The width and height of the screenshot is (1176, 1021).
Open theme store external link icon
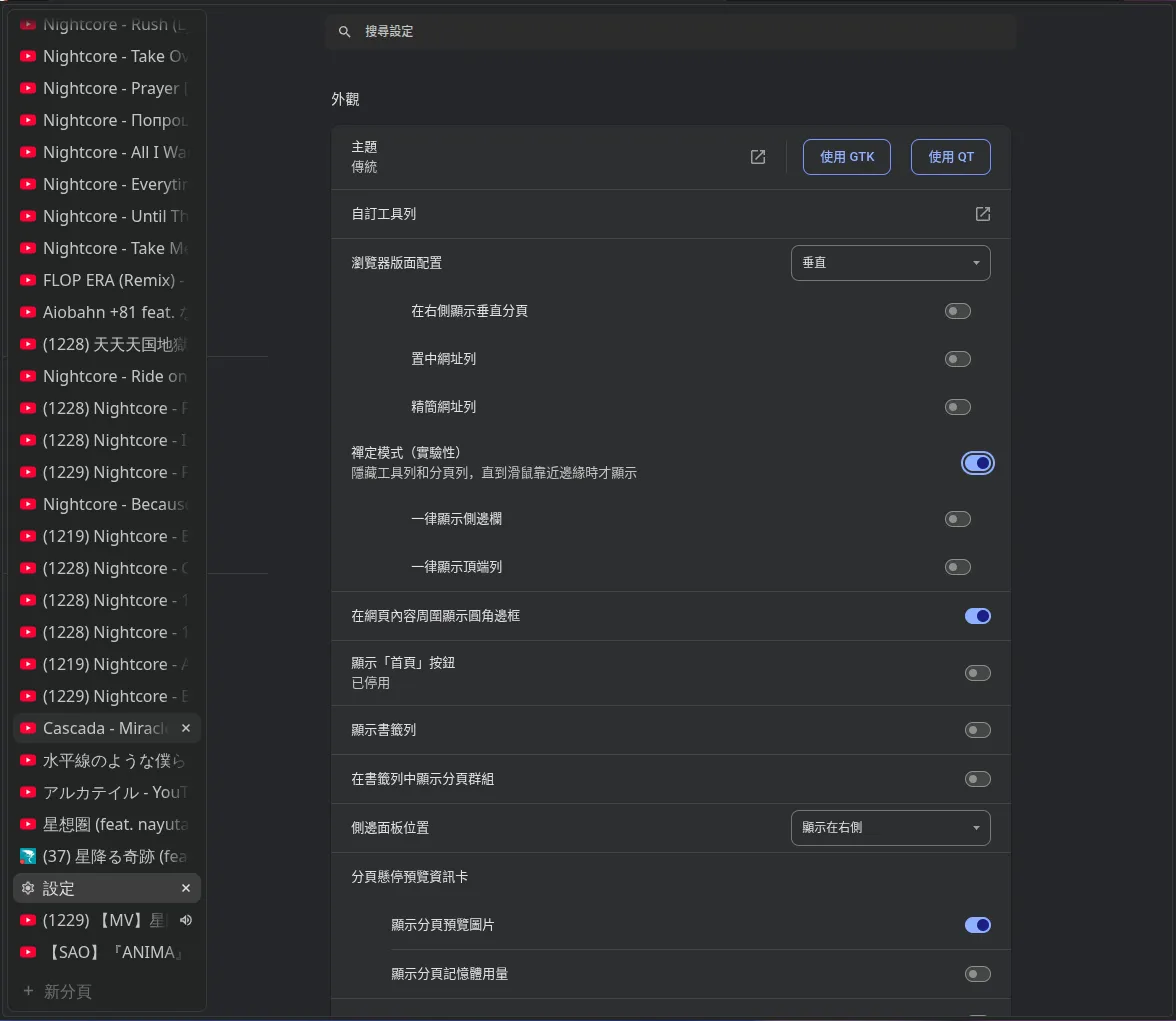pyautogui.click(x=758, y=157)
